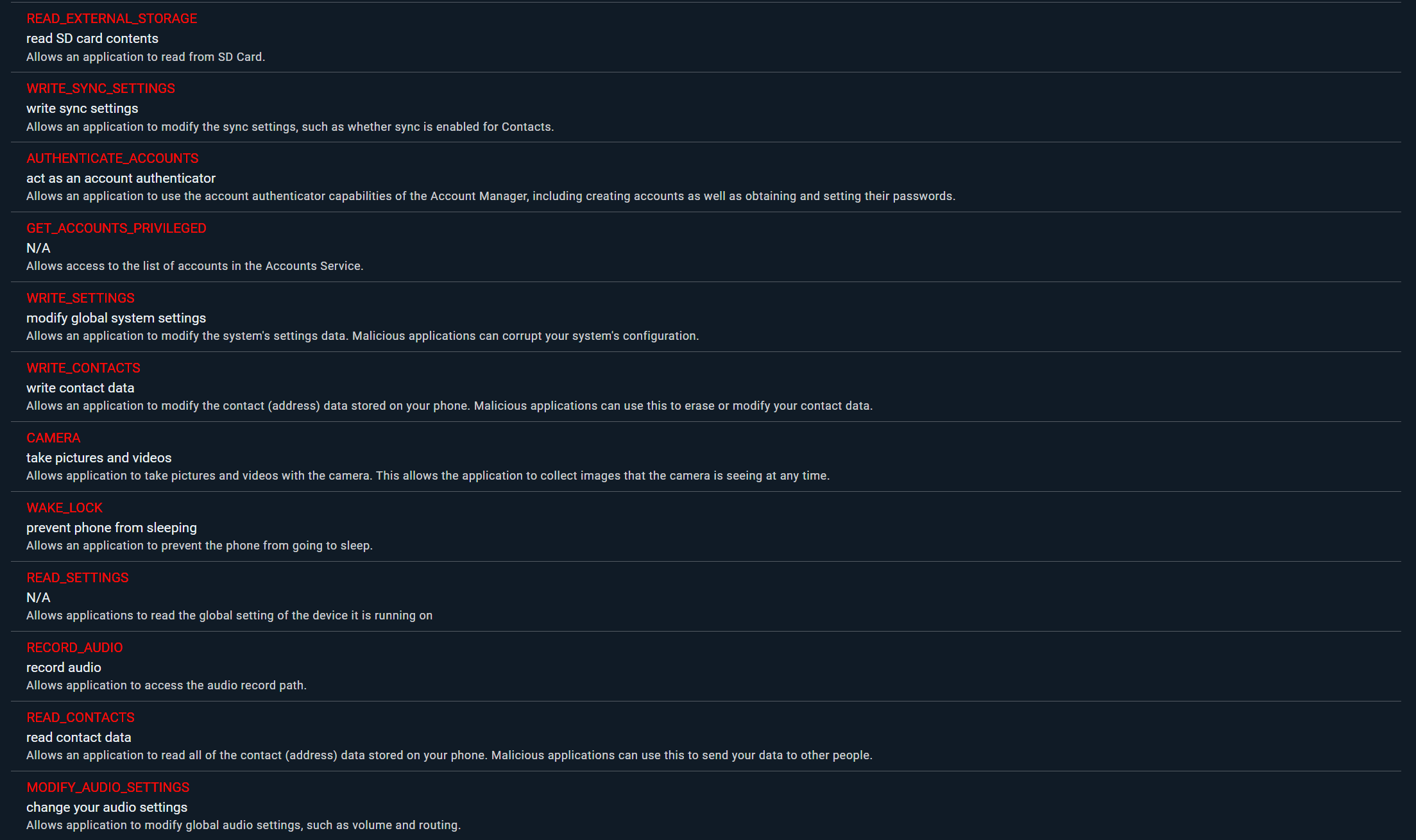Select 'take pictures and videos' label
Viewport: 1416px width, 840px height.
tap(99, 458)
